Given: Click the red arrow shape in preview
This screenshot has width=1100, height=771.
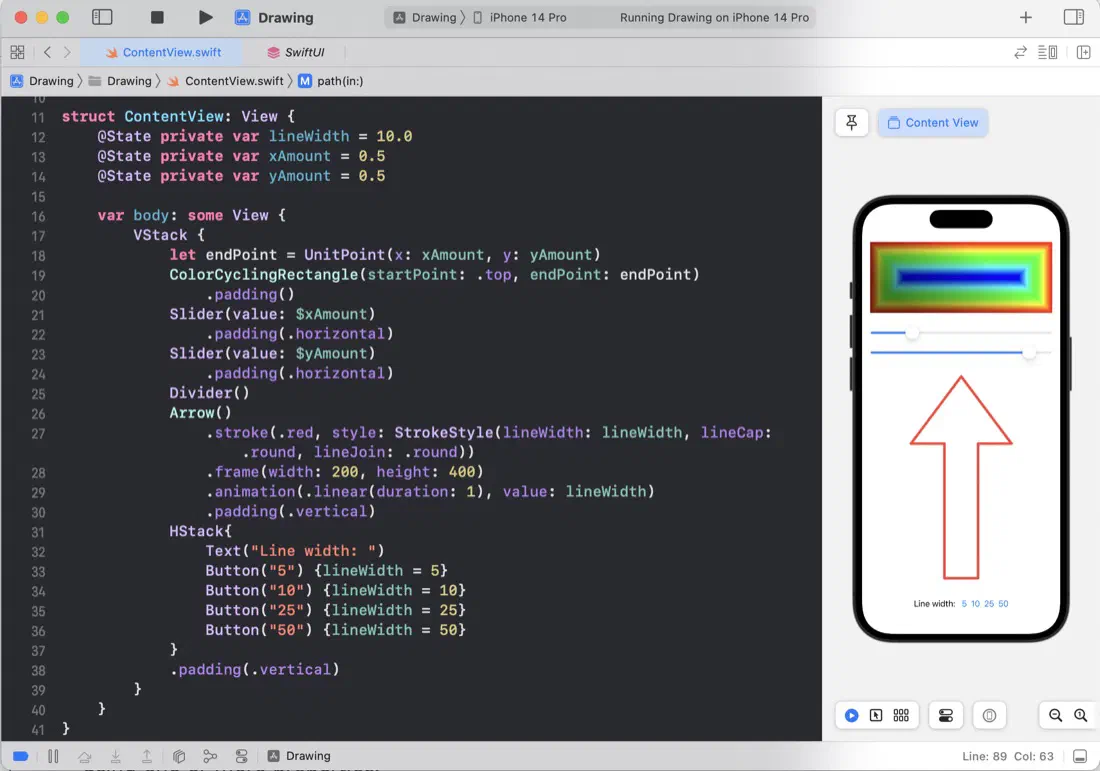Looking at the screenshot, I should pos(960,478).
